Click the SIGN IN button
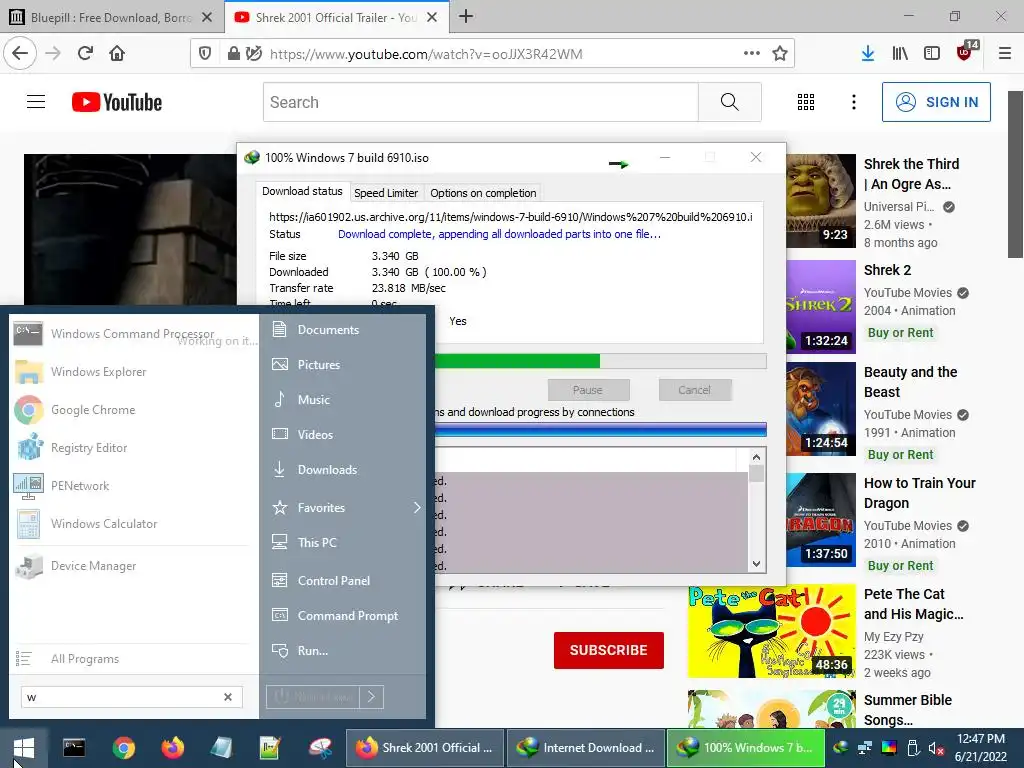This screenshot has height=768, width=1024. coord(936,102)
